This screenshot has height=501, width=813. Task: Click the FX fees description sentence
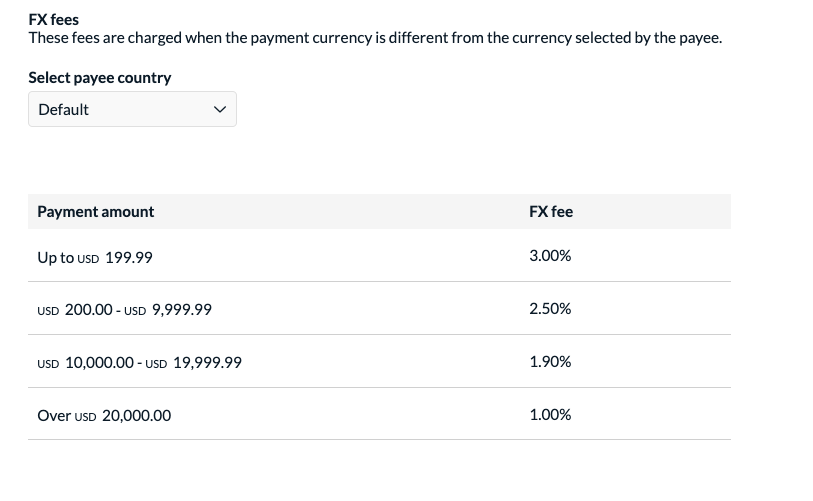click(375, 39)
